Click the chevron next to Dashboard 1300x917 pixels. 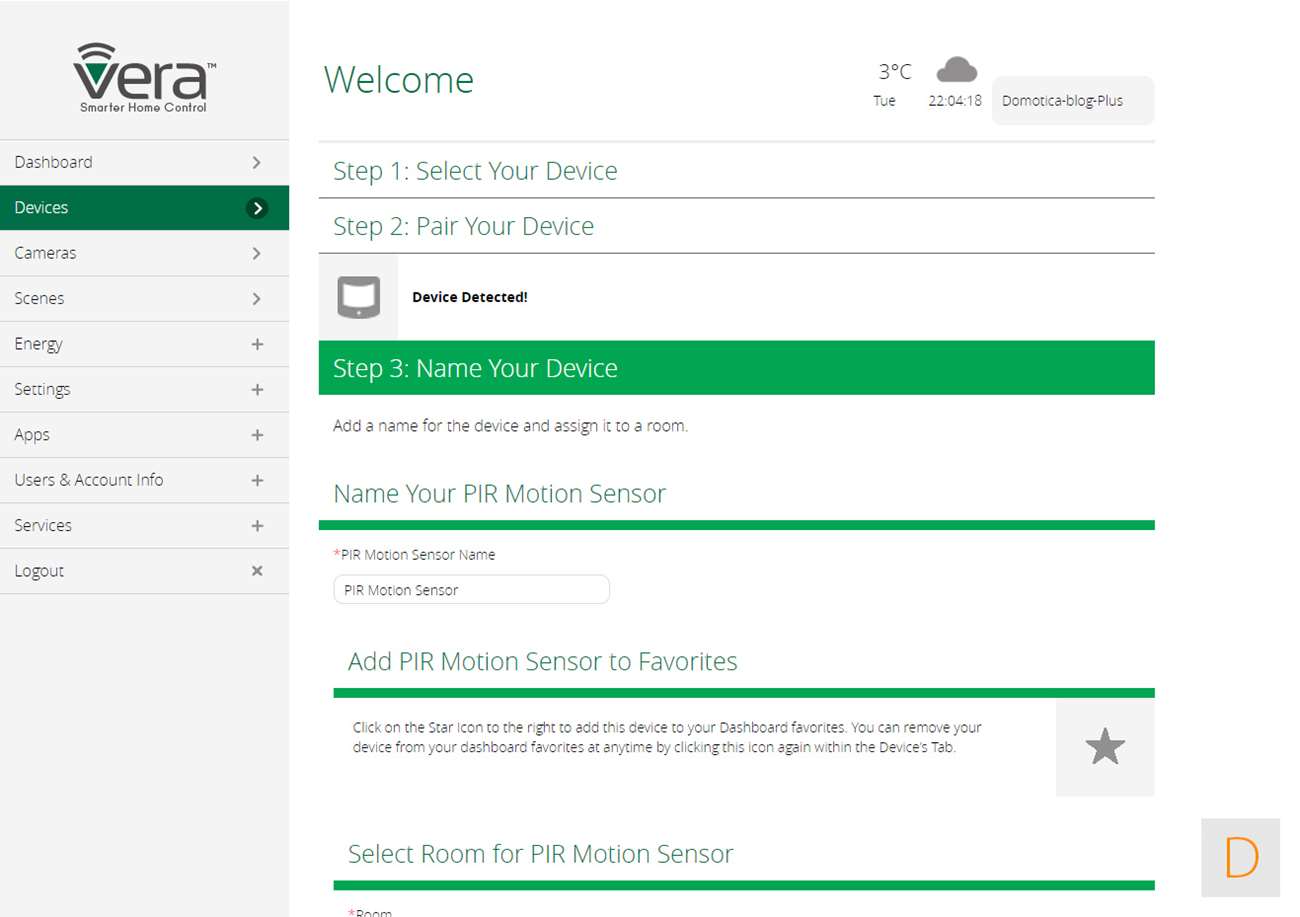click(x=257, y=162)
